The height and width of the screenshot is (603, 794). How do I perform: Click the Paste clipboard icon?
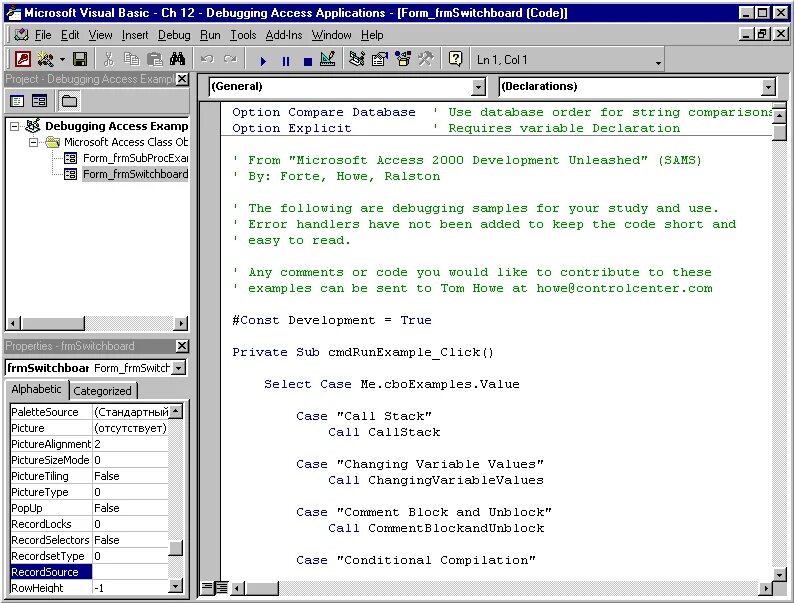(x=154, y=59)
